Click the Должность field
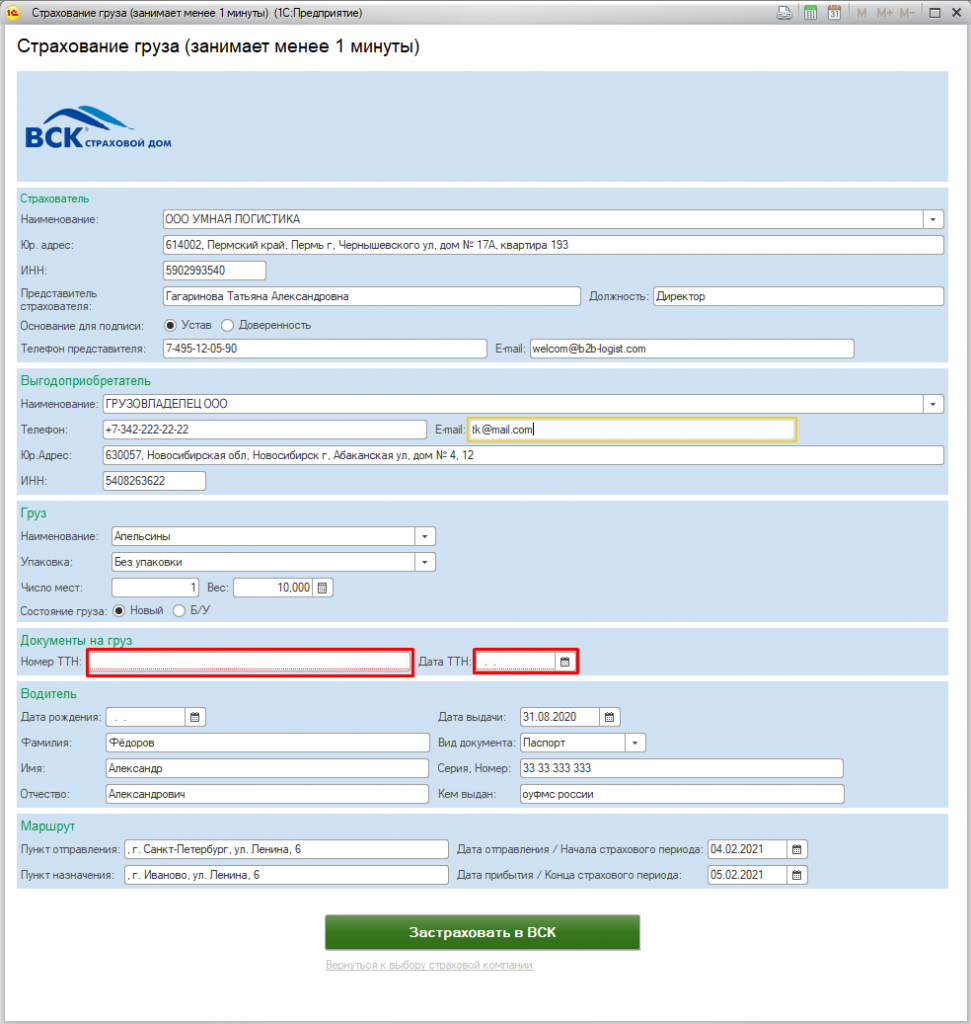The width and height of the screenshot is (971, 1024). 799,296
